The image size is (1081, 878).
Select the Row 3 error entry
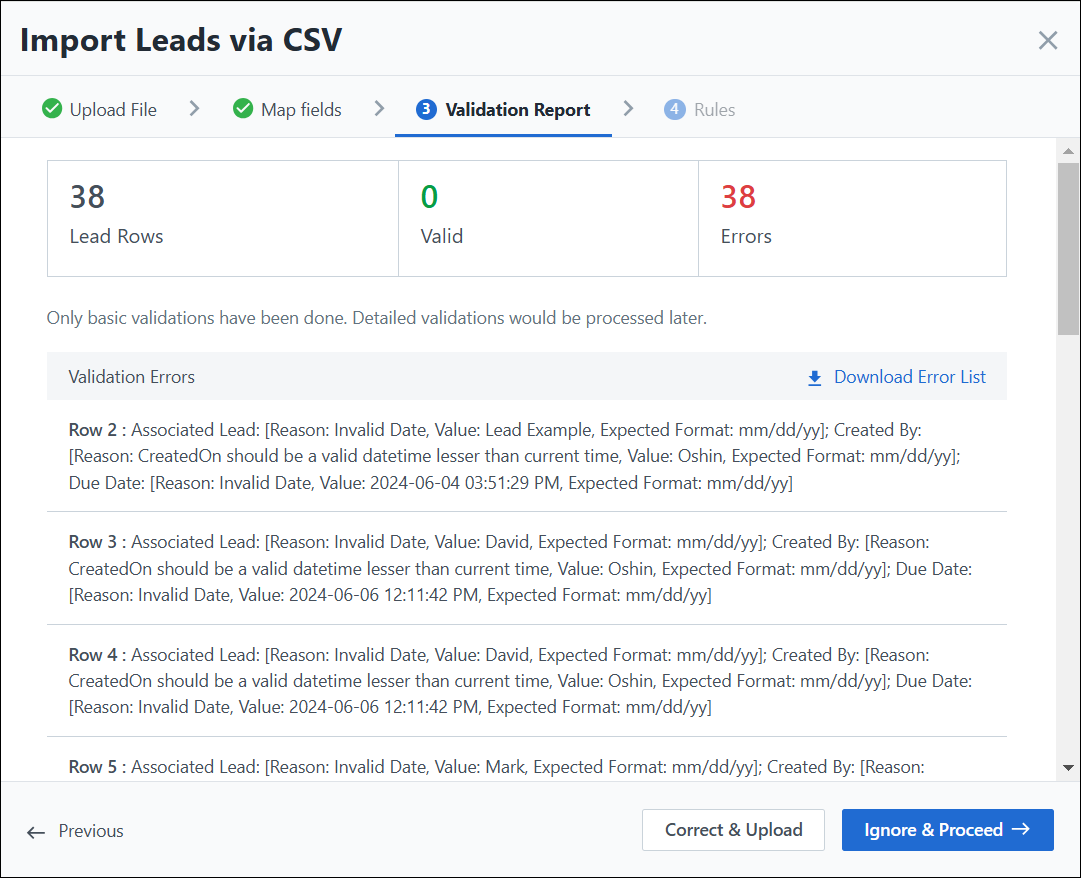coord(527,569)
